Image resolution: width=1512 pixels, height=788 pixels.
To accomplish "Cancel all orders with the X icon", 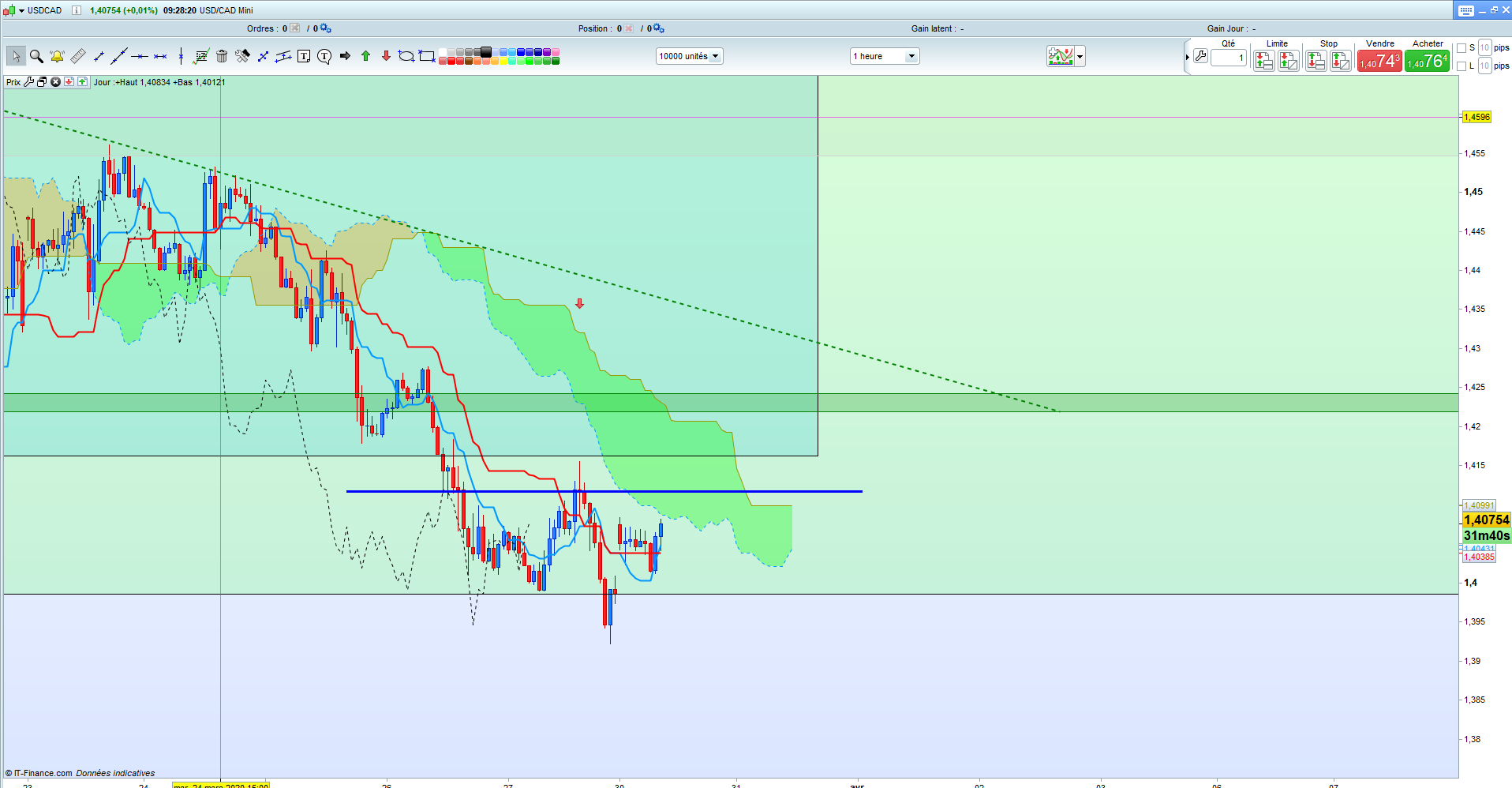I will click(x=295, y=28).
